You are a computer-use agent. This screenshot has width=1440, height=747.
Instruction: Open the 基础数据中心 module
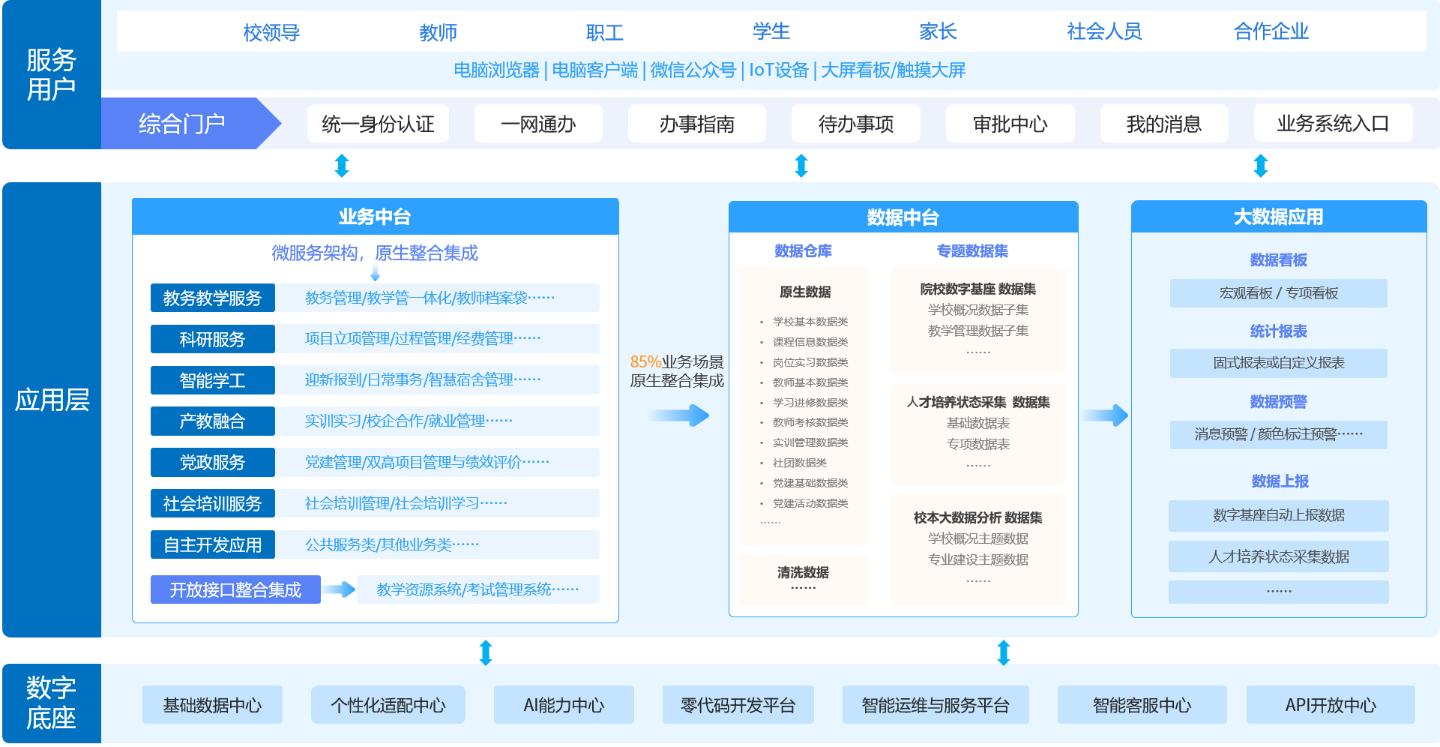[x=213, y=704]
